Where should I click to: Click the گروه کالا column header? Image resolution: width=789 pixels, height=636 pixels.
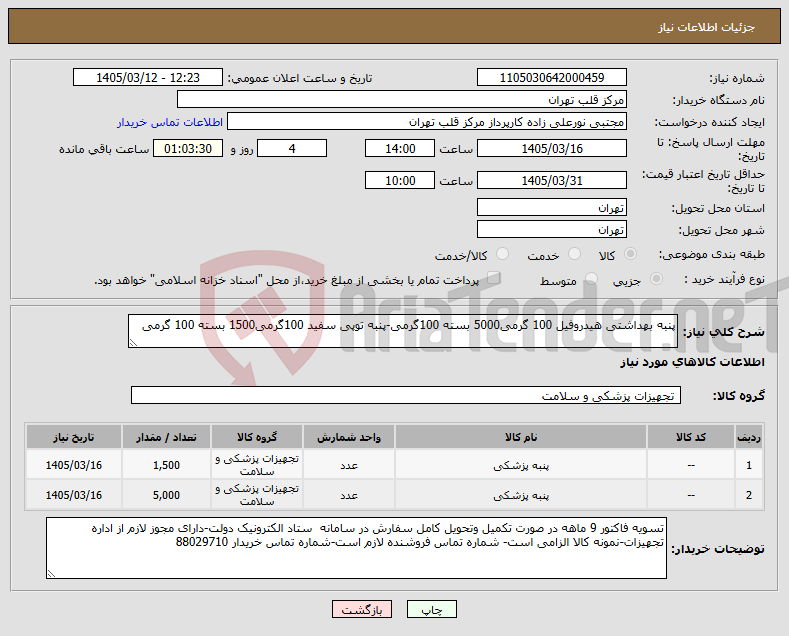coord(257,437)
